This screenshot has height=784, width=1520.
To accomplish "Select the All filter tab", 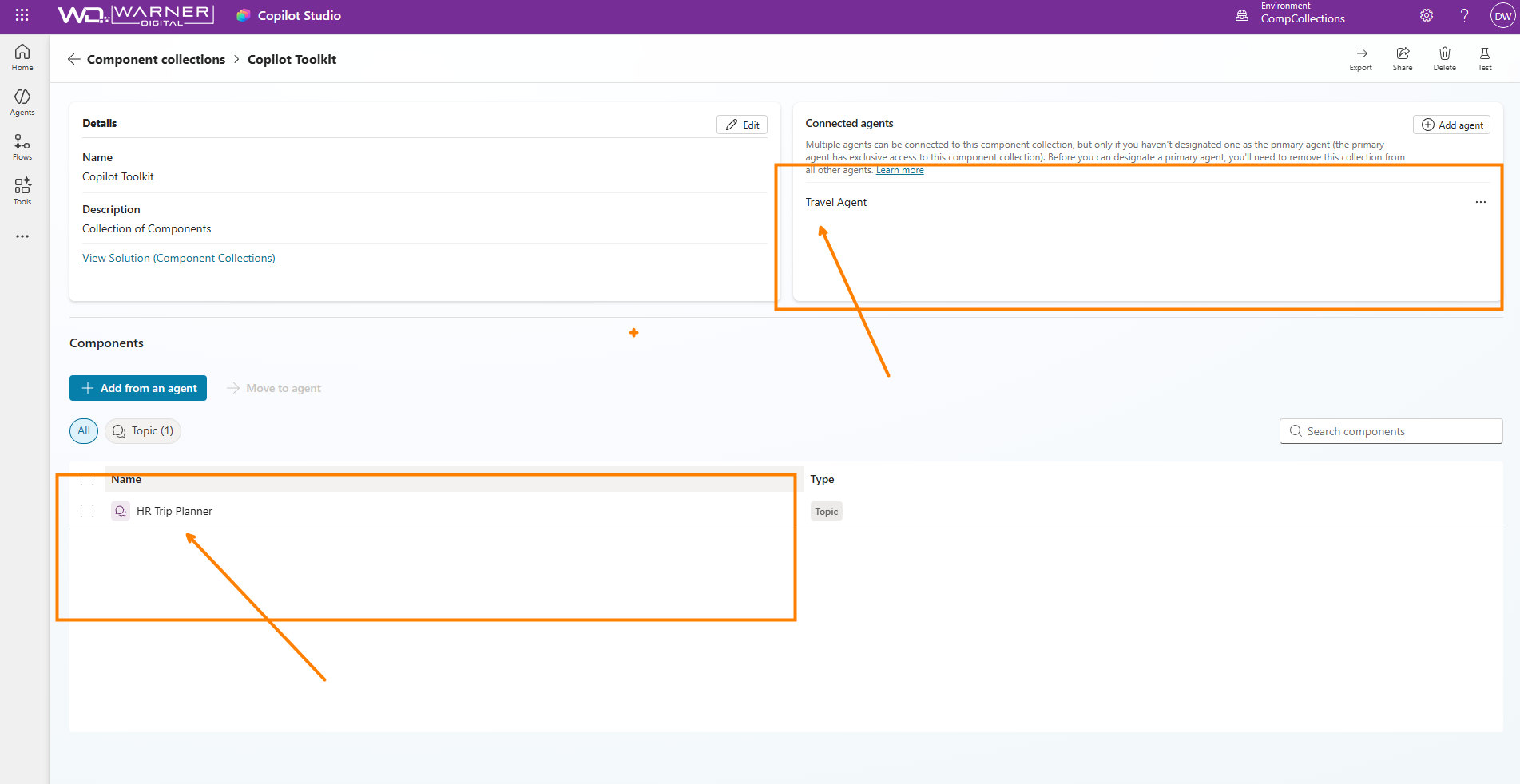I will (84, 431).
